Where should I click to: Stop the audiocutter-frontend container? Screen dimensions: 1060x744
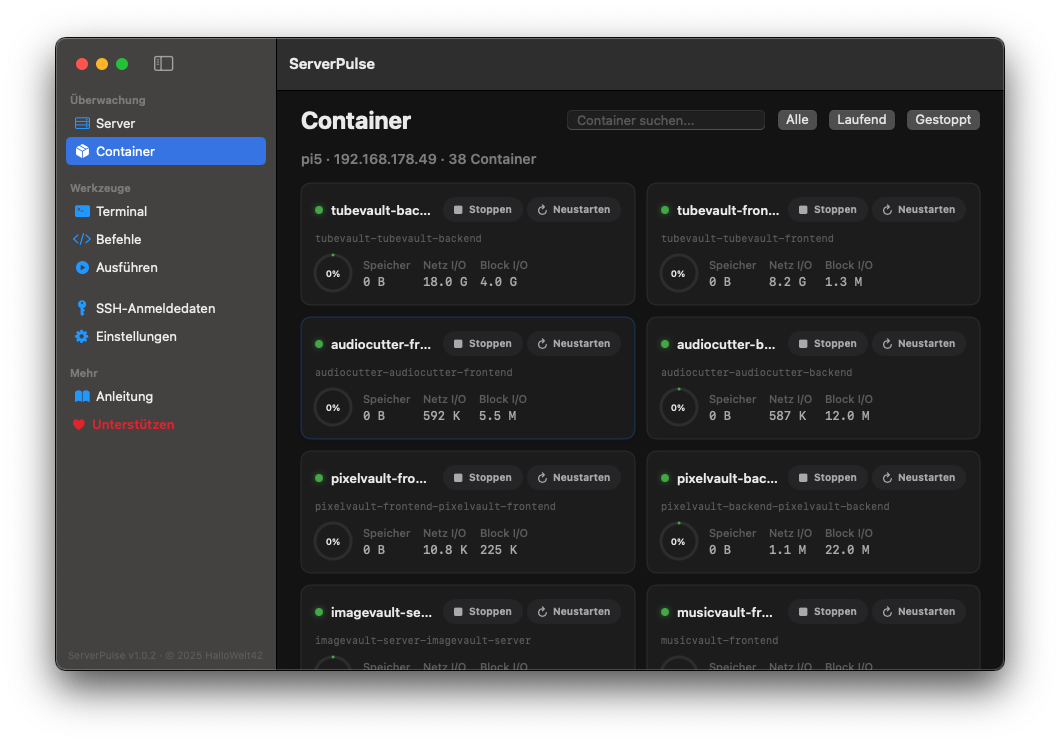pos(483,343)
